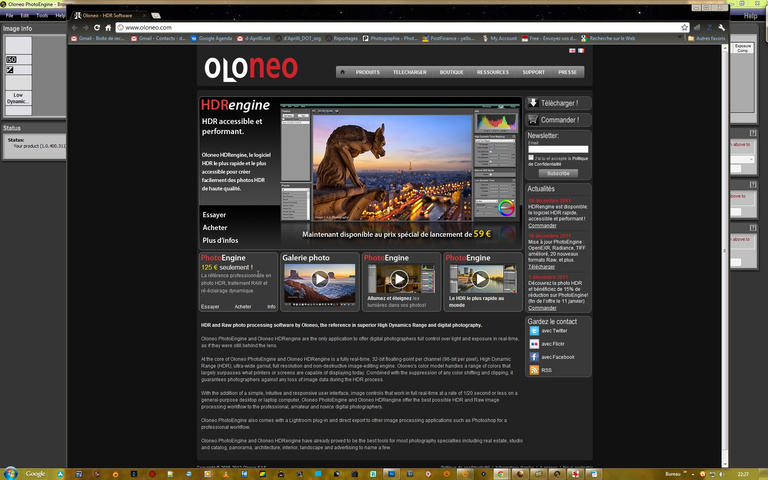Screen dimensions: 768x480
Task: Click the Twitter icon under Gardez le contact
Action: point(534,331)
